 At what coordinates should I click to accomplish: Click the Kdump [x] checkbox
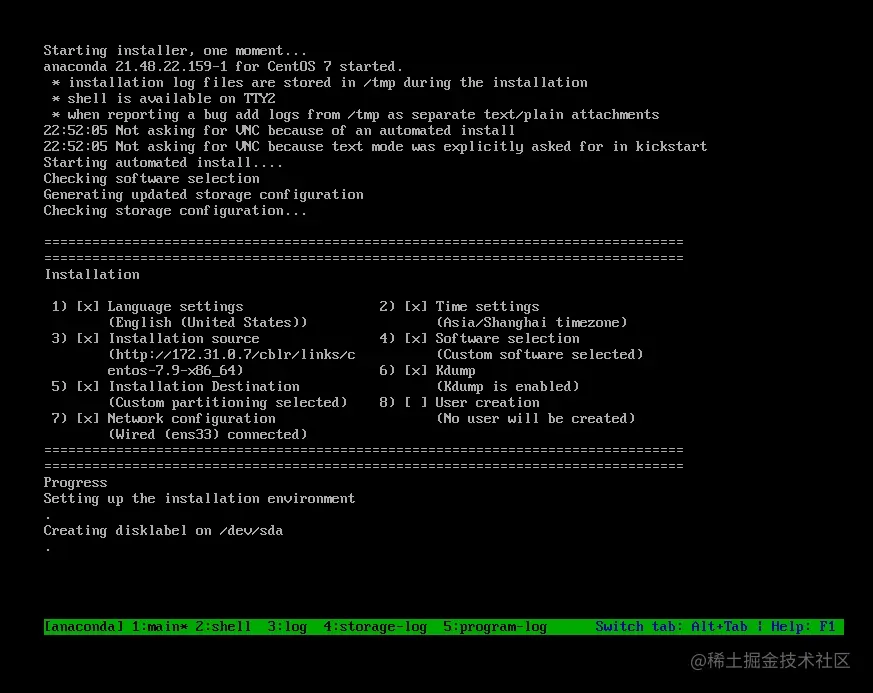click(416, 371)
